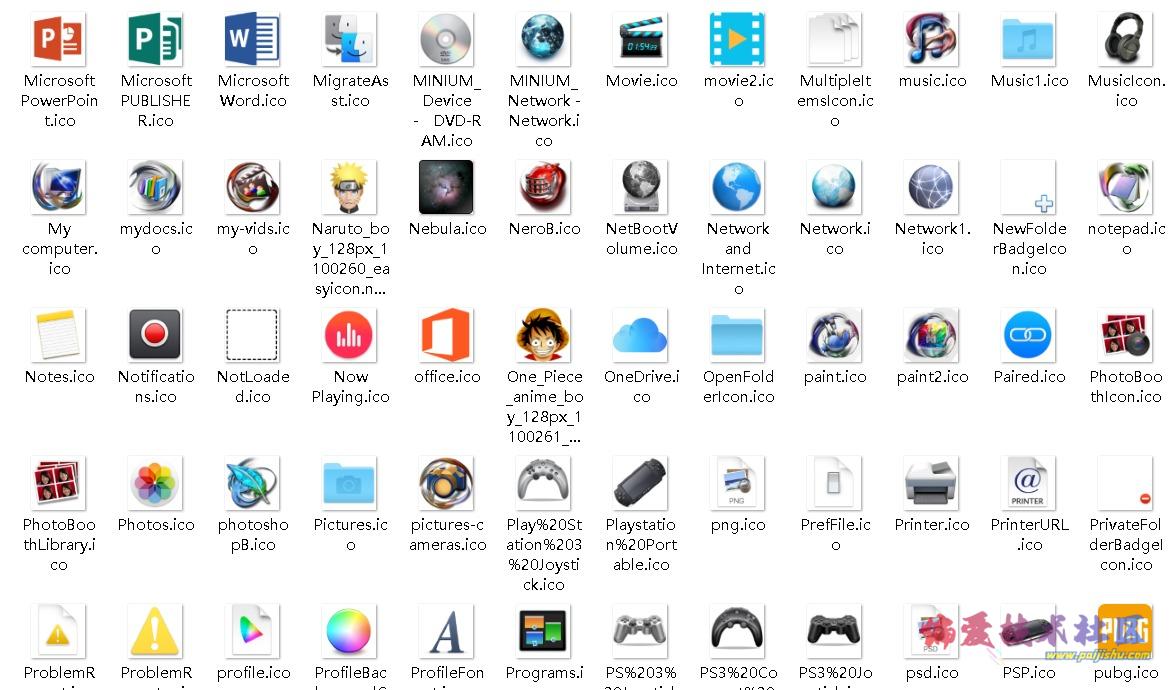1171x690 pixels.
Task: Click the Nebula.ico thumbnail
Action: [x=447, y=187]
